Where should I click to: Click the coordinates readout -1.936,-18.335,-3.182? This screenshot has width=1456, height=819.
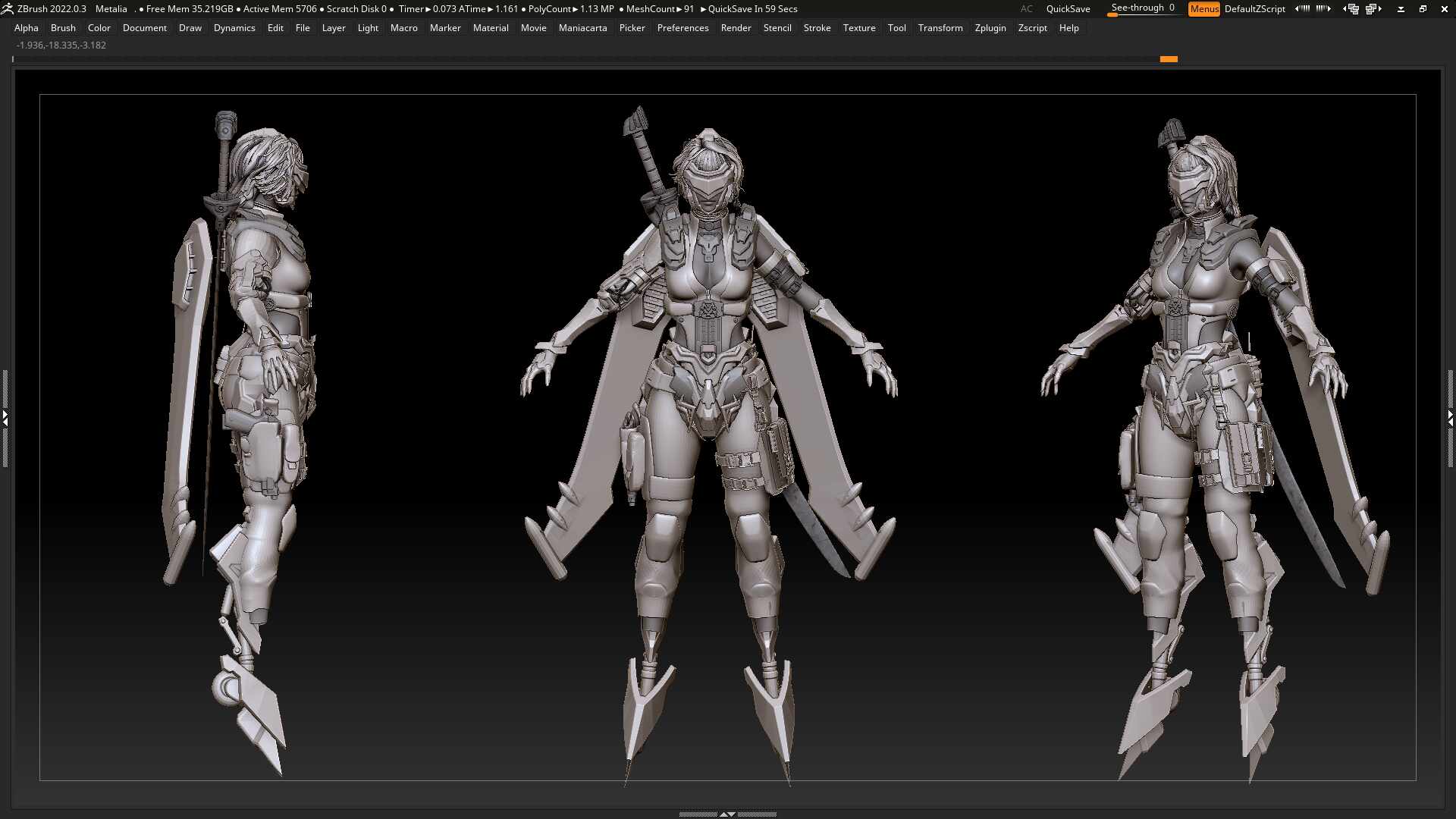coord(61,45)
